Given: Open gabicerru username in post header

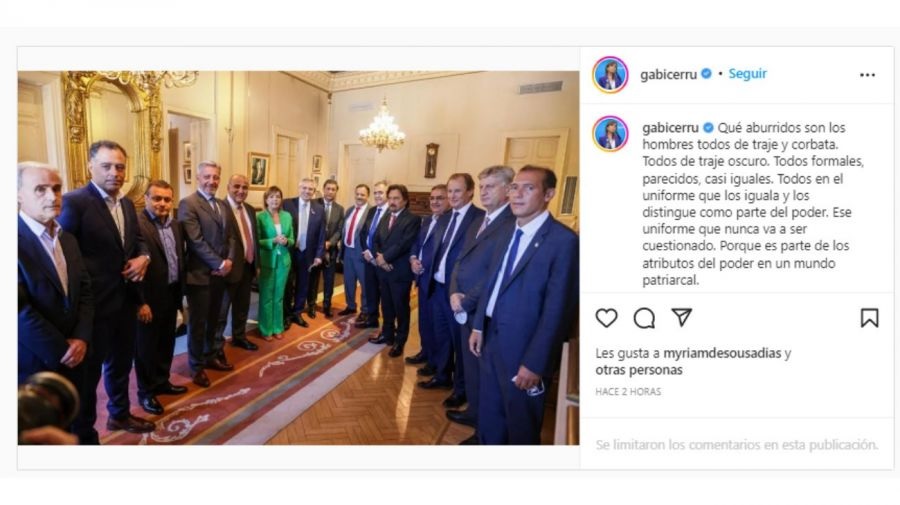Looking at the screenshot, I should point(668,74).
